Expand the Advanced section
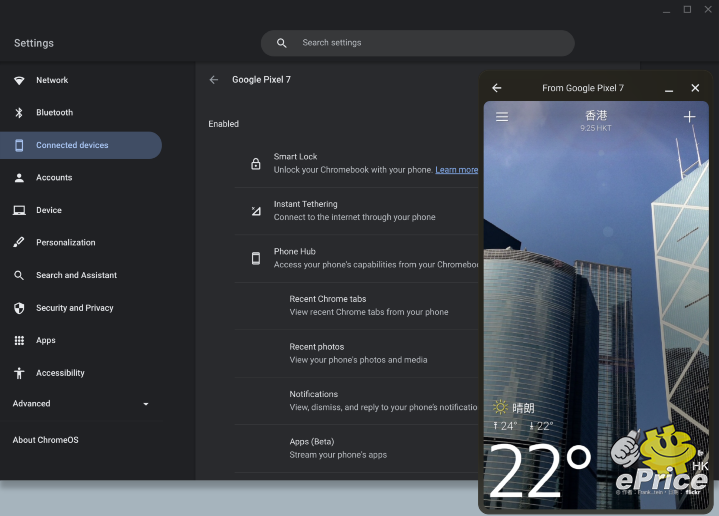719x516 pixels. click(x=81, y=404)
